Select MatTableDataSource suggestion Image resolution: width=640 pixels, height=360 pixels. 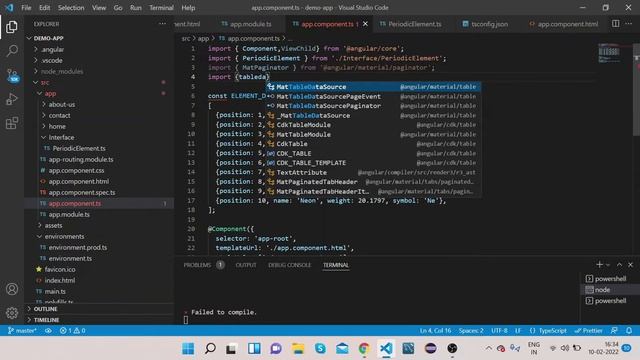coord(373,87)
